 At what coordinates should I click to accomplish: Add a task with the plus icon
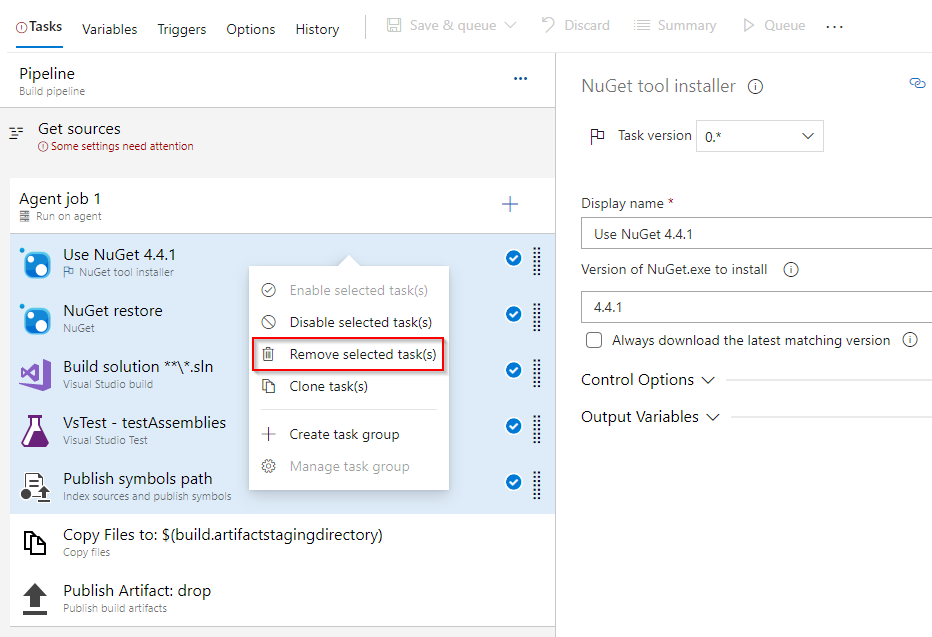(x=510, y=204)
